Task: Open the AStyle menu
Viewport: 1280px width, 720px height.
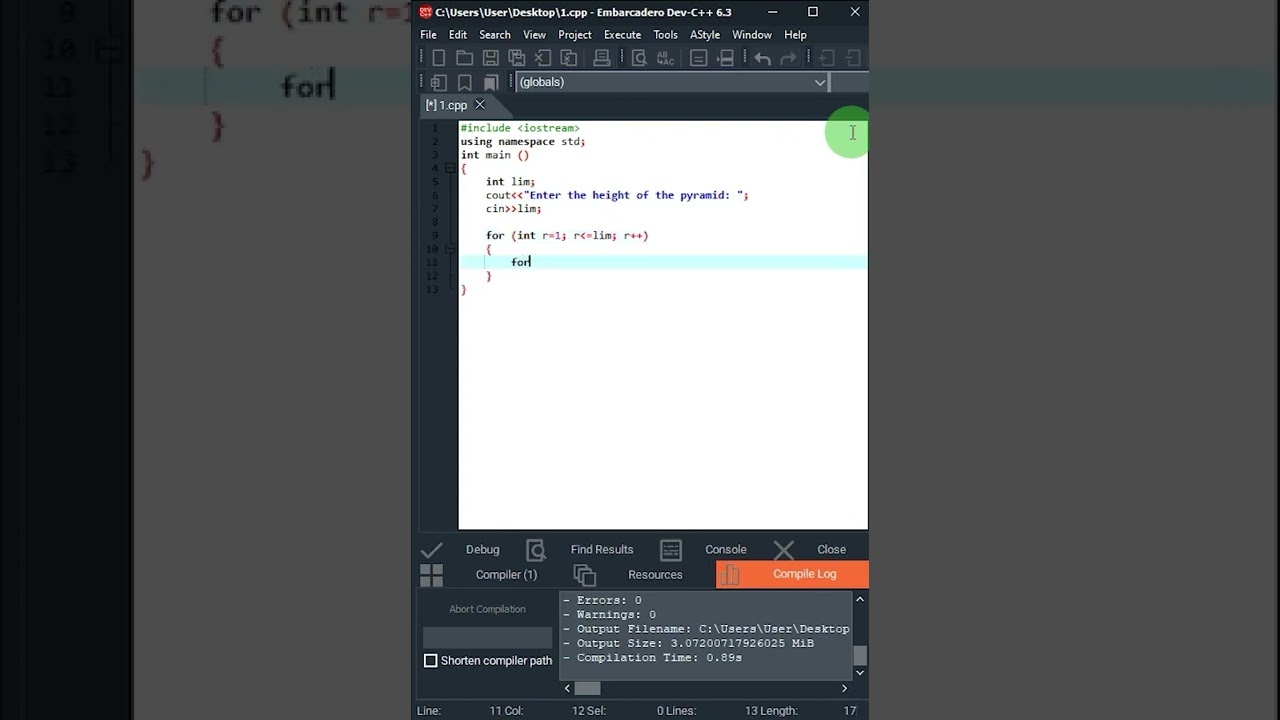Action: click(705, 35)
